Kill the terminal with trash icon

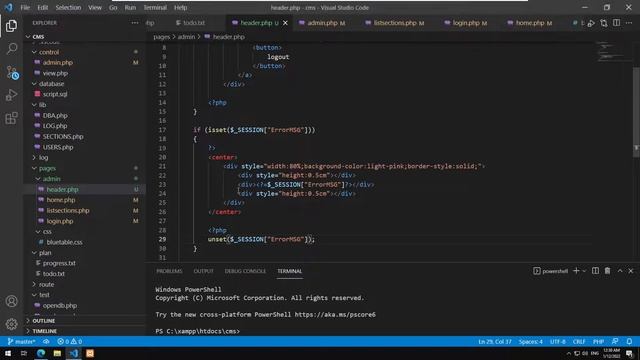[607, 271]
